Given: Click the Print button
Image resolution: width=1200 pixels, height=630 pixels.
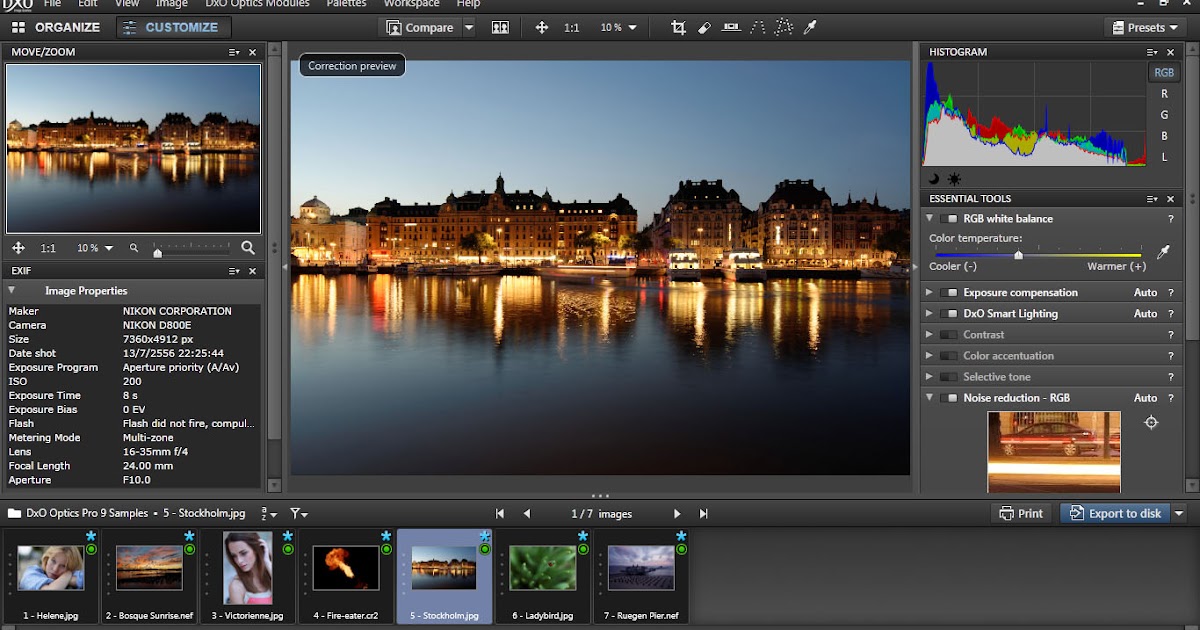Looking at the screenshot, I should [1020, 514].
